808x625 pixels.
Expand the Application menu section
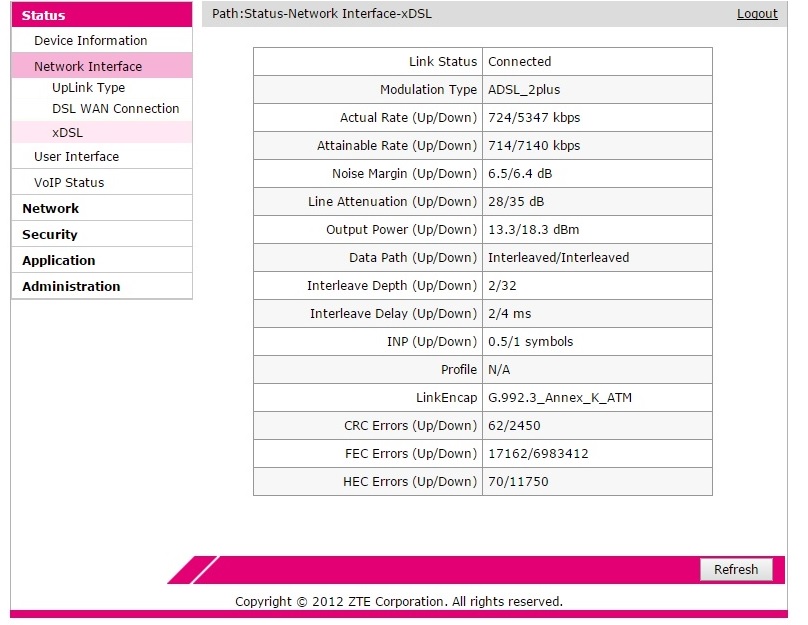tap(58, 261)
